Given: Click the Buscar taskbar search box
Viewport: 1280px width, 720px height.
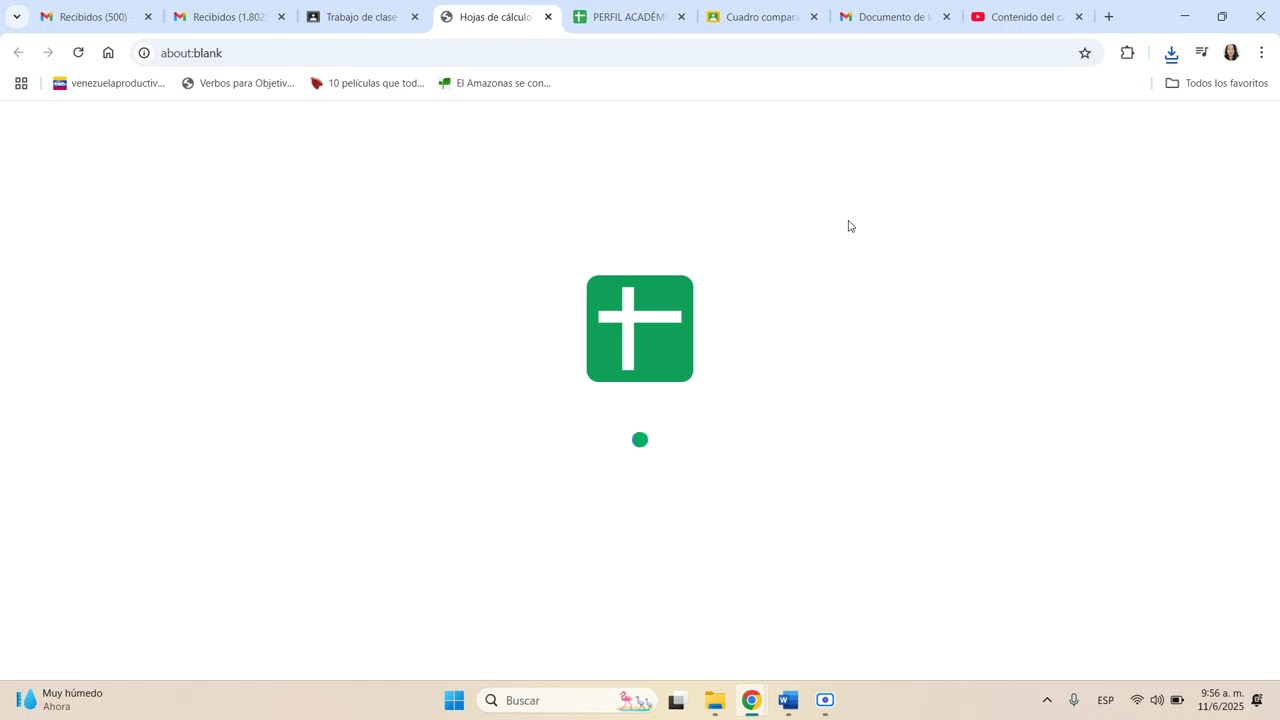Looking at the screenshot, I should click(x=567, y=700).
